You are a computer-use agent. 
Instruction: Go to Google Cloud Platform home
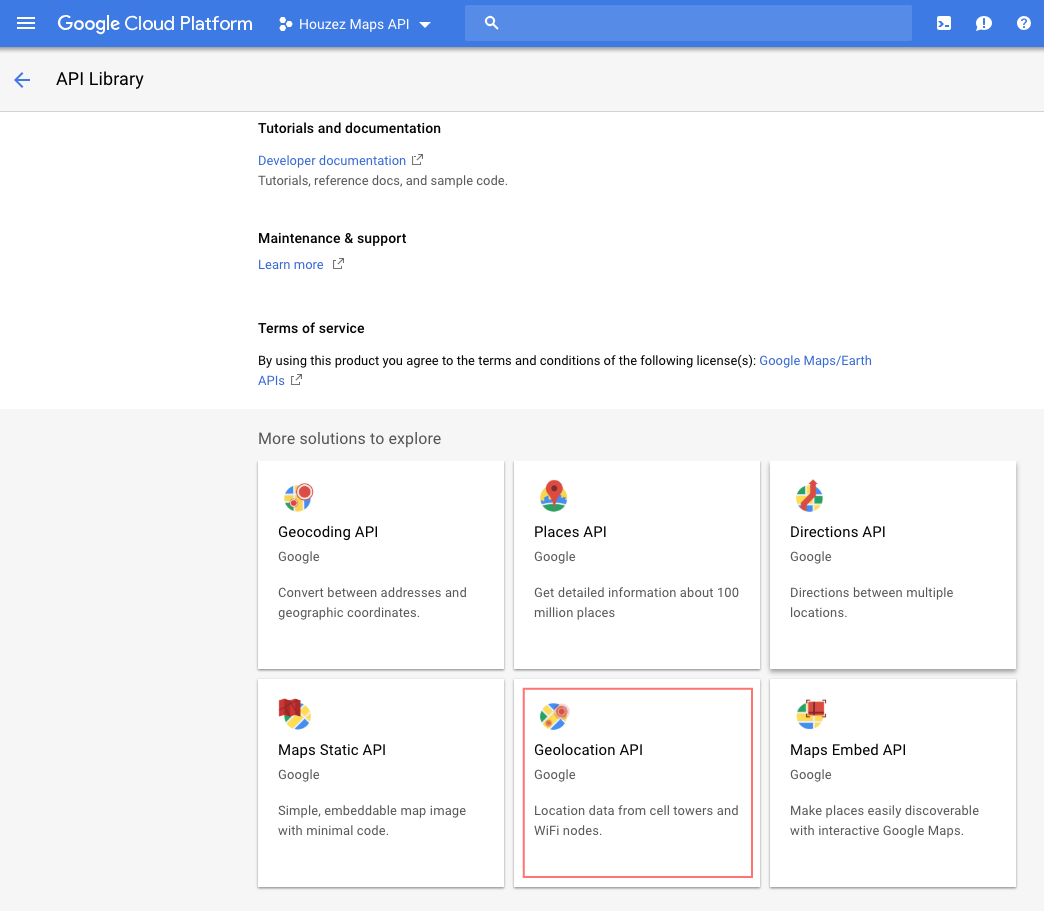(155, 22)
